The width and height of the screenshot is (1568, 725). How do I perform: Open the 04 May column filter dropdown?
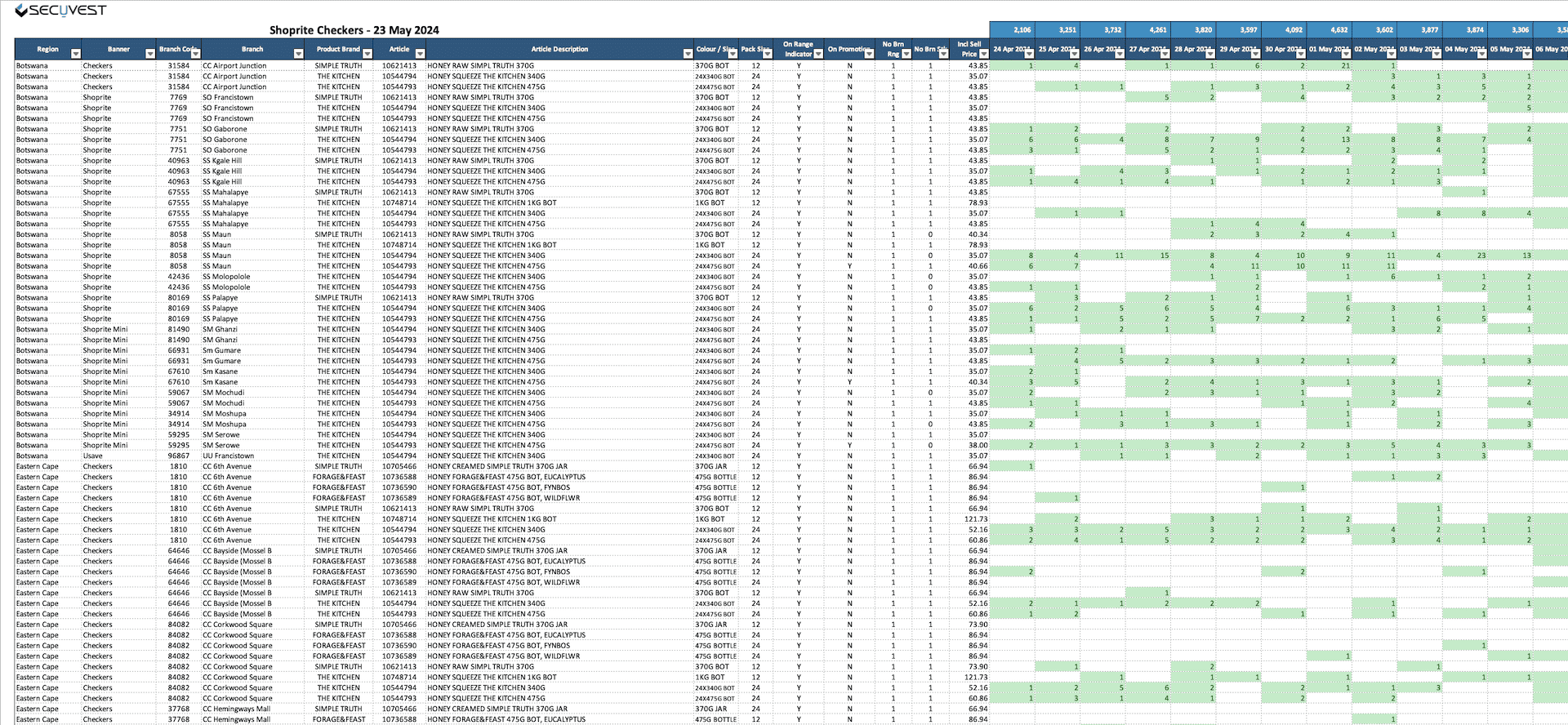pyautogui.click(x=1482, y=54)
